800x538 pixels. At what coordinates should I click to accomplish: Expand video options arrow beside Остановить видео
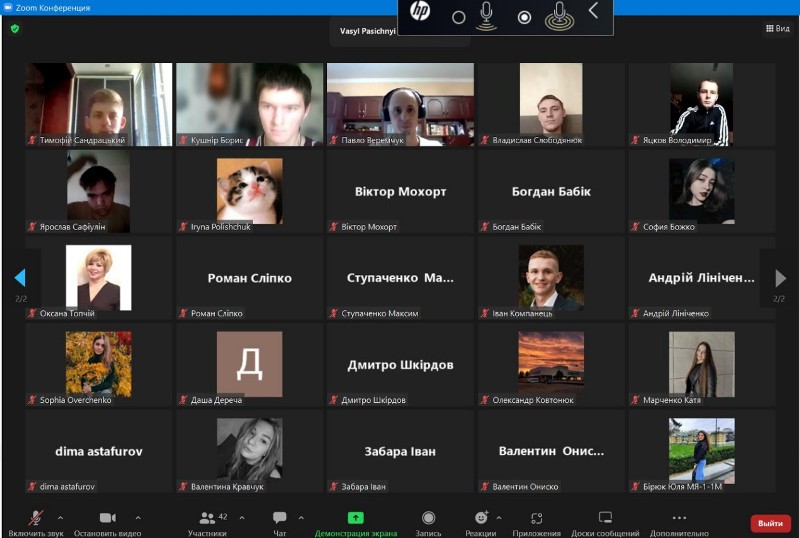coord(138,517)
